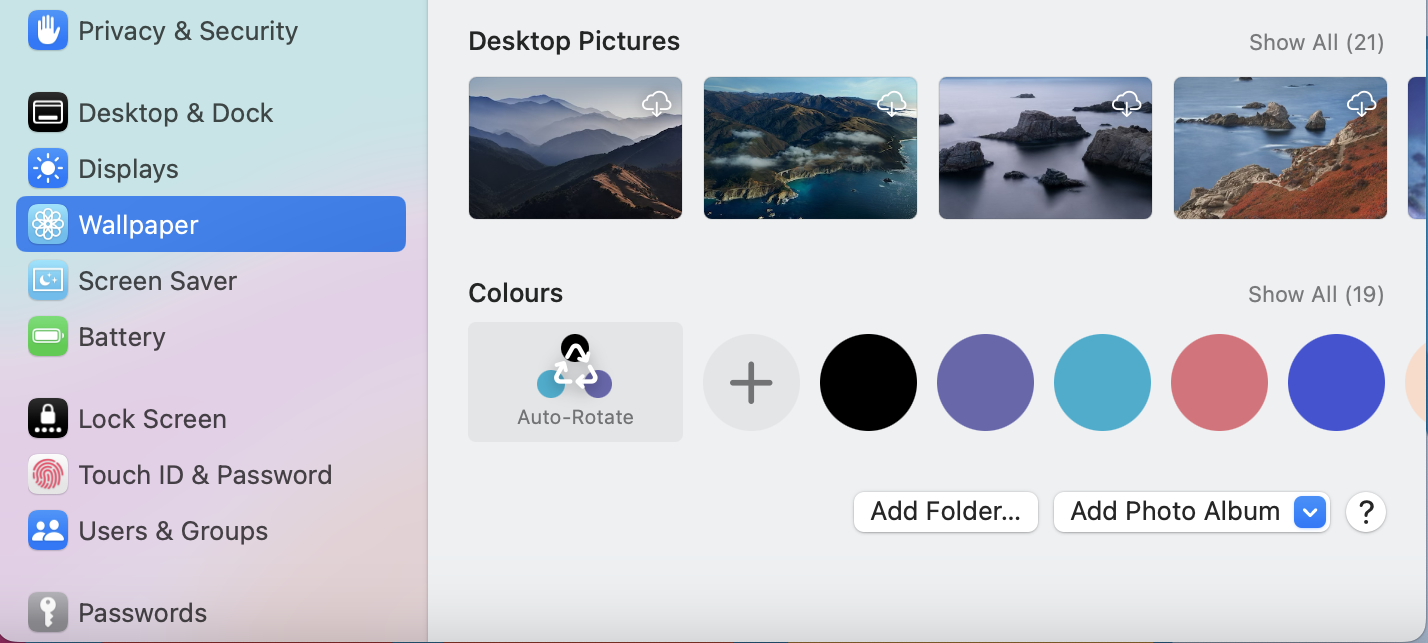This screenshot has height=643, width=1428.
Task: Open Users & Groups settings
Action: click(211, 530)
